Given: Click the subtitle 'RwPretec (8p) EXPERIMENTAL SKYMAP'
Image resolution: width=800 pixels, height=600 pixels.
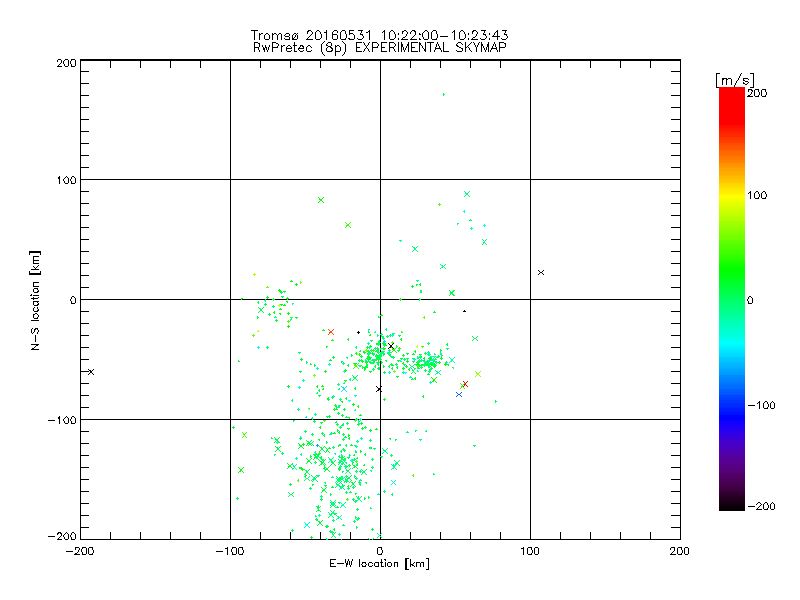Looking at the screenshot, I should (380, 48).
